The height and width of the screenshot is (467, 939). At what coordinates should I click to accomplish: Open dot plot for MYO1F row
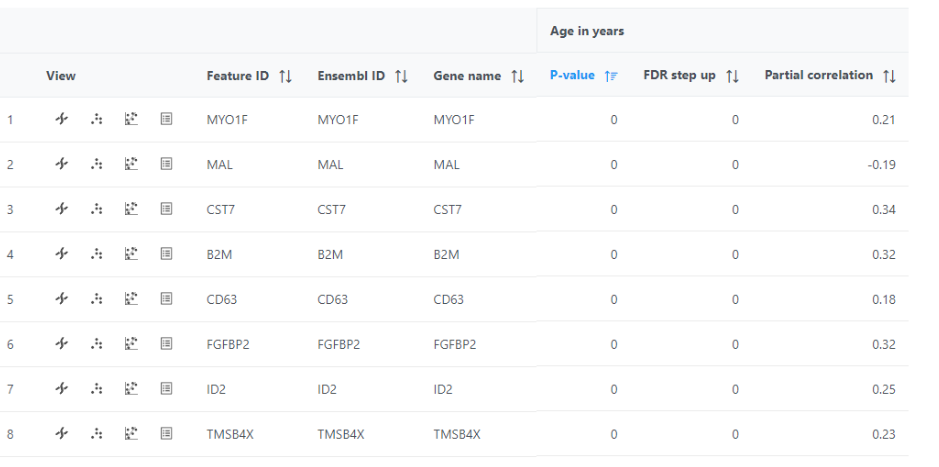(96, 119)
